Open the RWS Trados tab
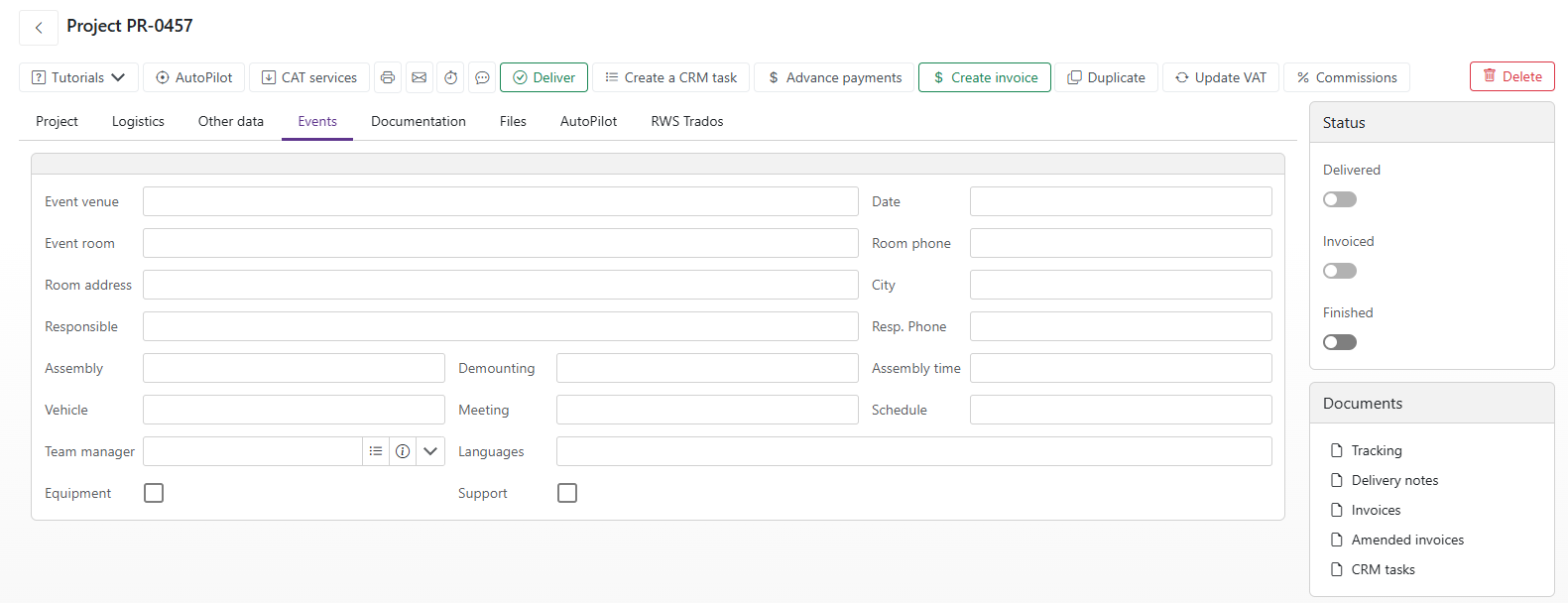This screenshot has height=603, width=1568. 687,121
